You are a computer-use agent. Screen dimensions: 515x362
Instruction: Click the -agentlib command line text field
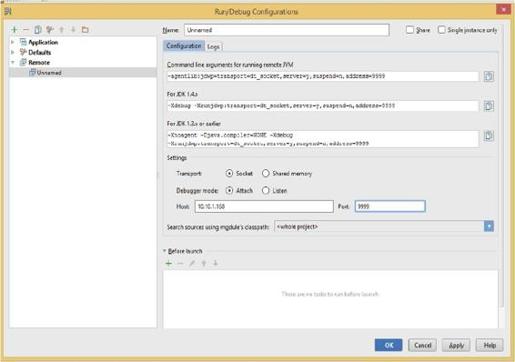pyautogui.click(x=323, y=76)
